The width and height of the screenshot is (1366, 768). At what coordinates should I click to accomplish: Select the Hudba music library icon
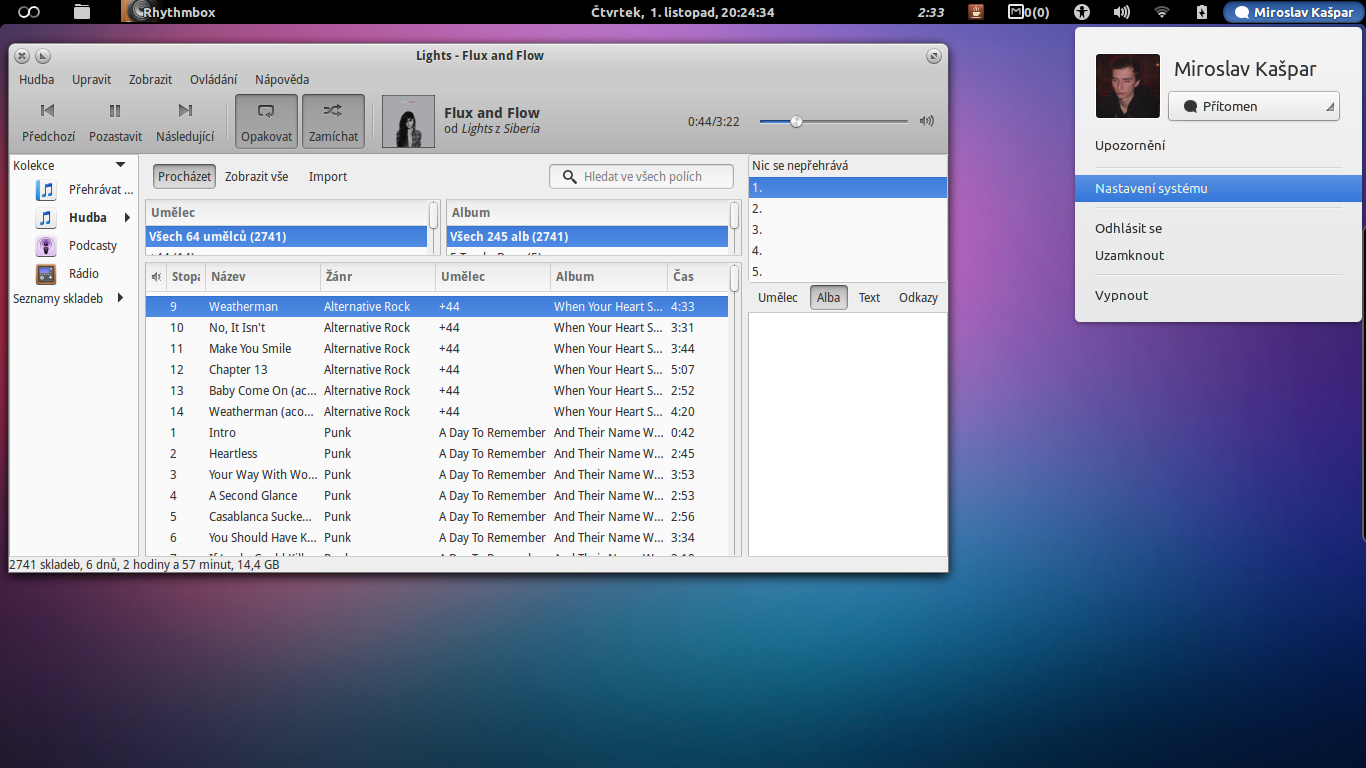click(x=46, y=218)
